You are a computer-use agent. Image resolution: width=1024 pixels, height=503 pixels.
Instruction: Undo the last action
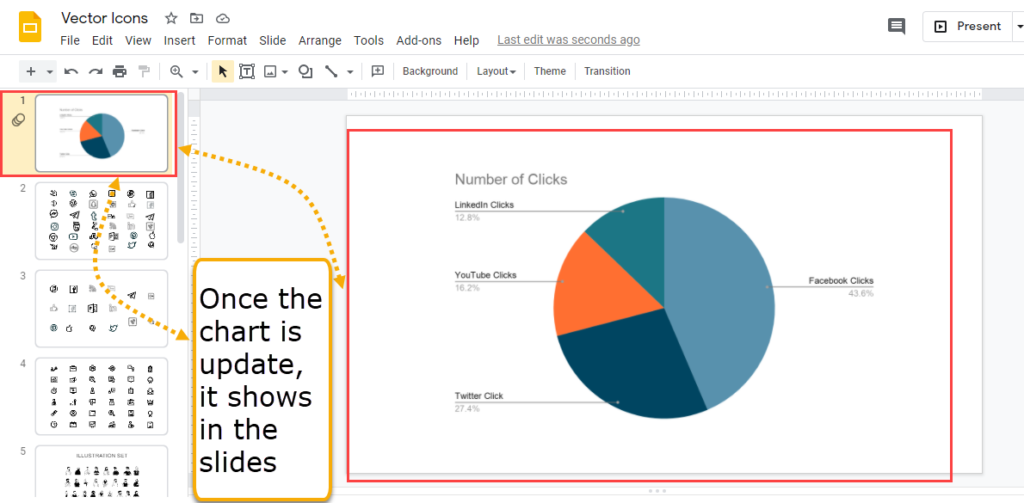coord(71,72)
